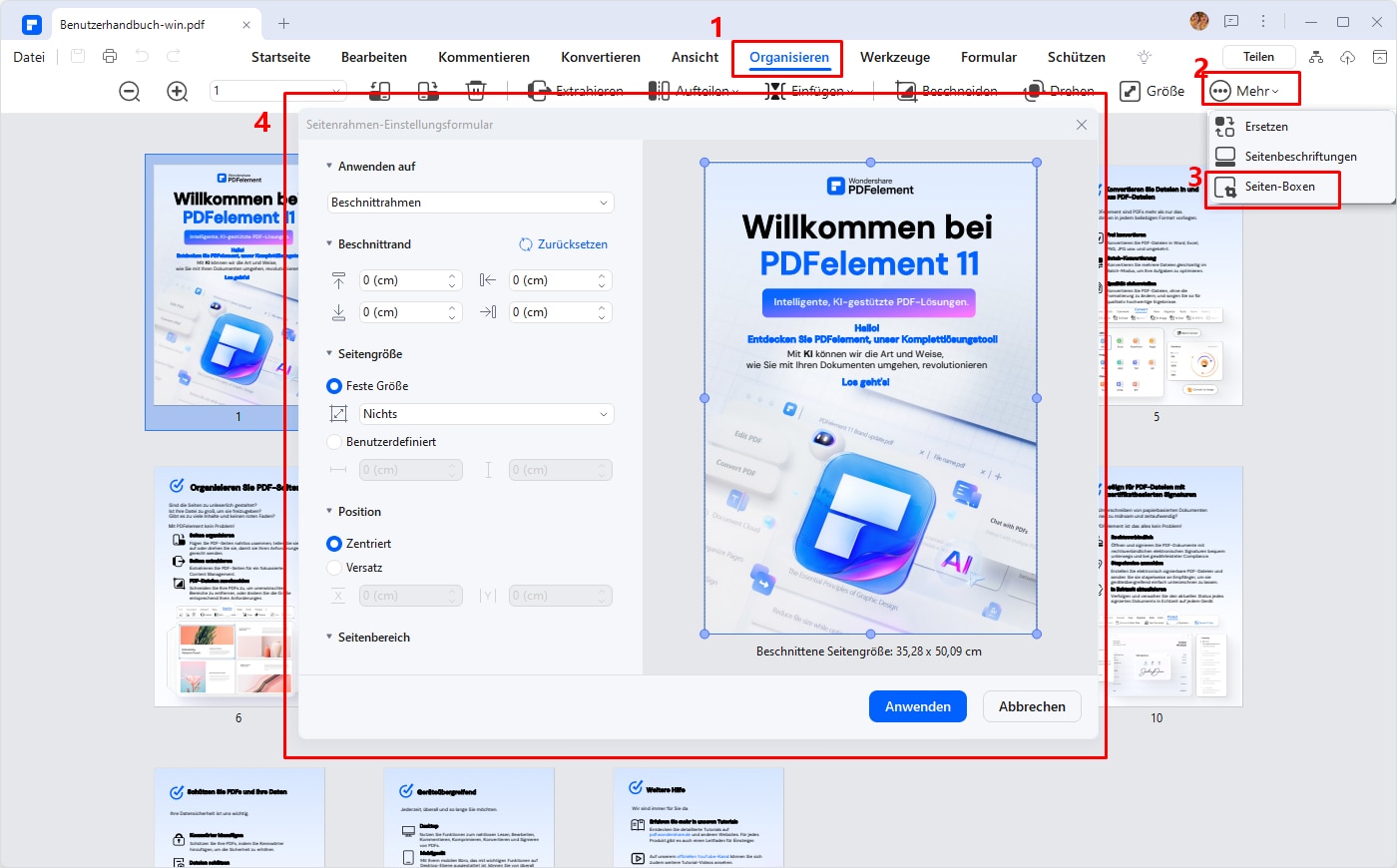Click the archive box icon at top right
Screen dimensions: 1397x868
click(1379, 57)
